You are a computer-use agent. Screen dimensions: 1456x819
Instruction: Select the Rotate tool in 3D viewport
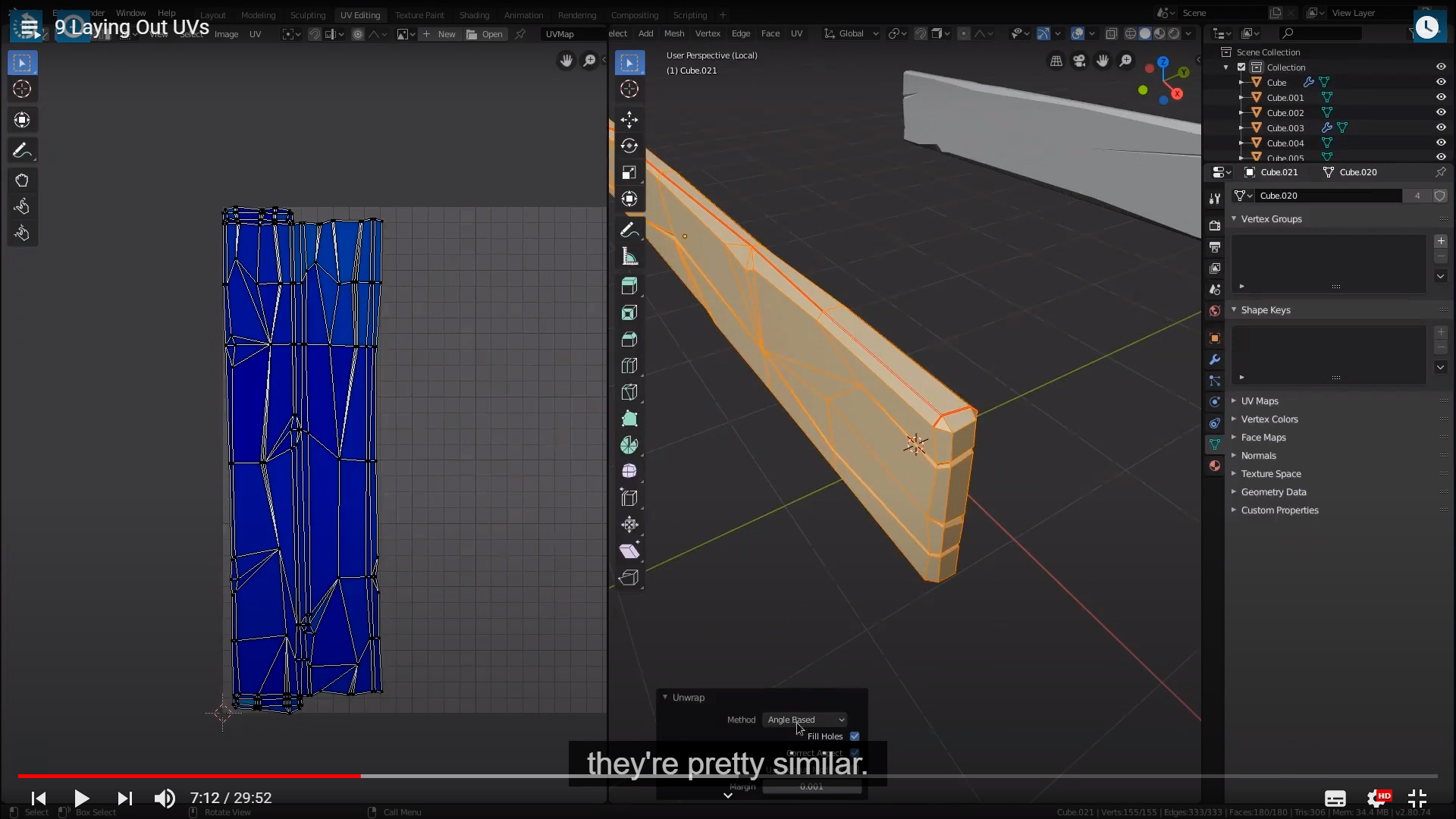point(629,146)
